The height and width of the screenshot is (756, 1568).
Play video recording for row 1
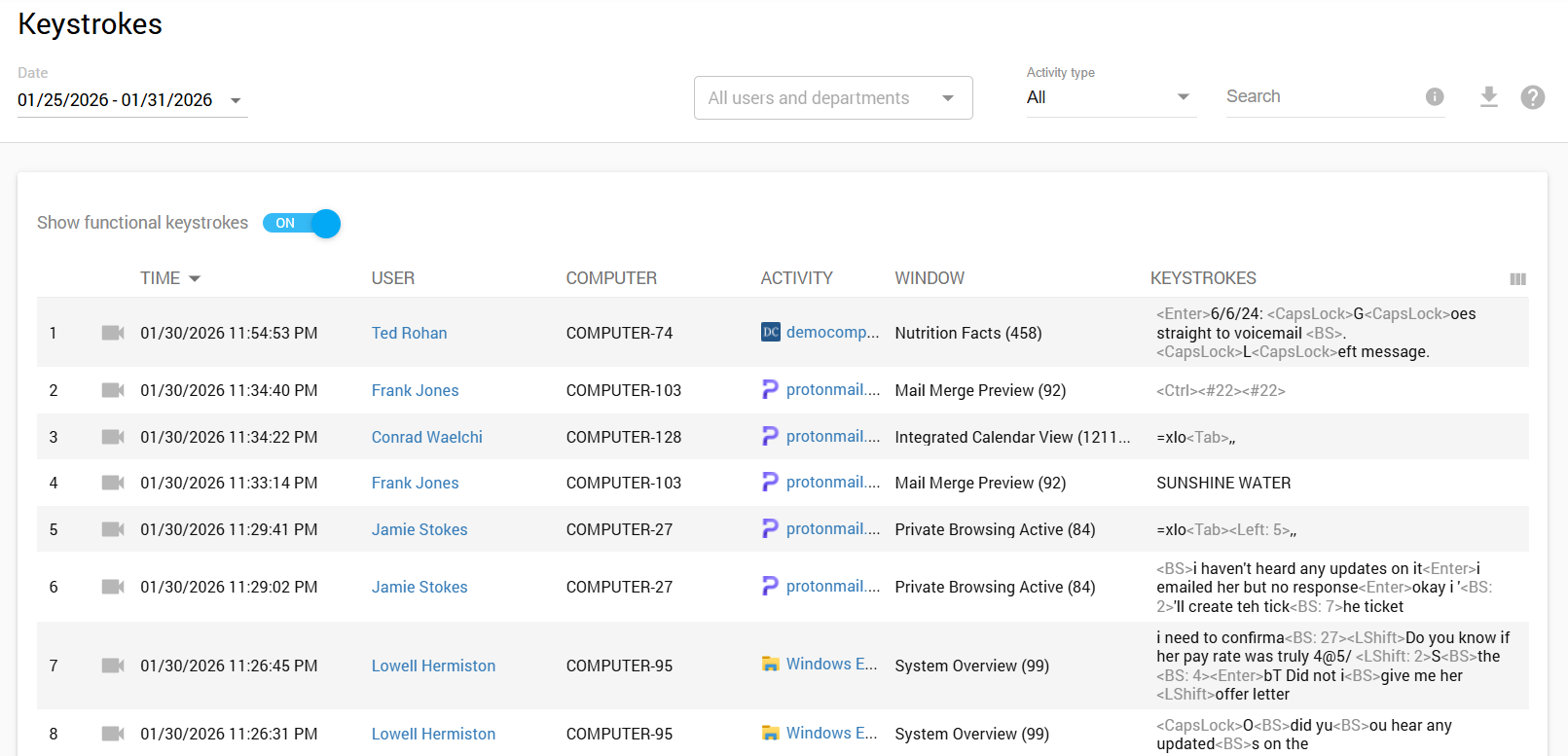coord(113,333)
